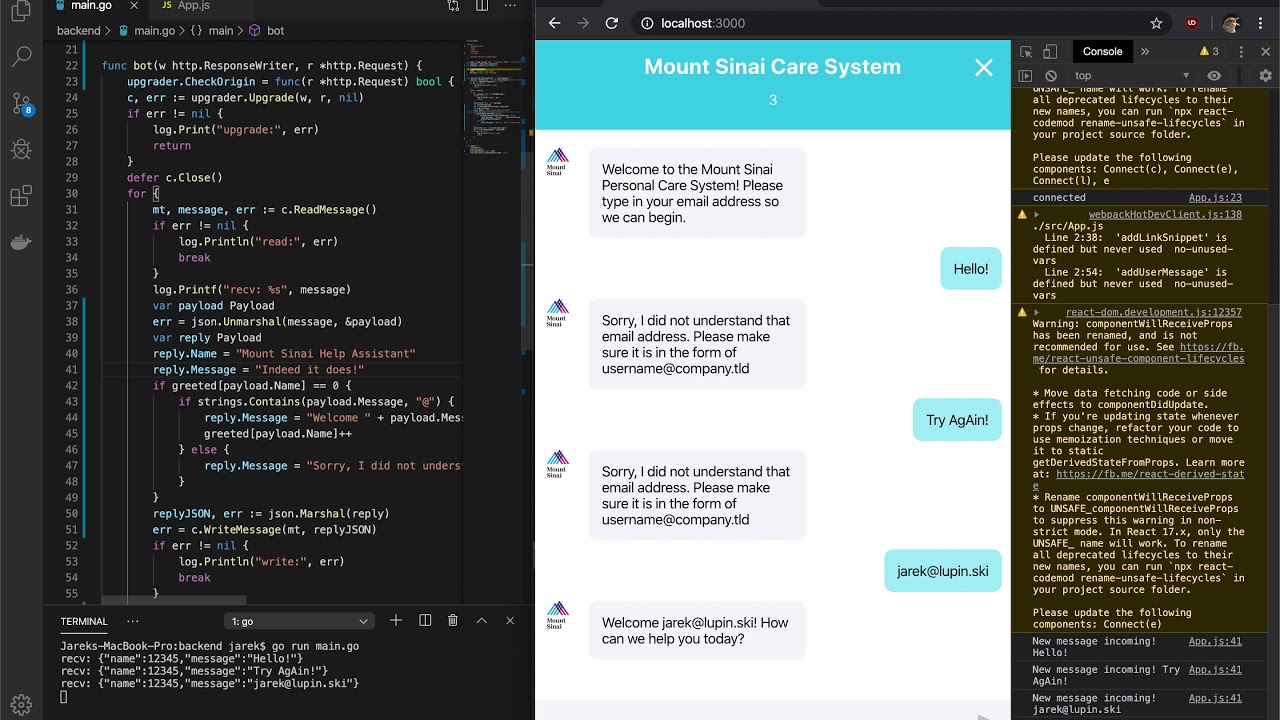Select the TERMINAL panel tab
Image resolution: width=1280 pixels, height=720 pixels.
pyautogui.click(x=84, y=621)
